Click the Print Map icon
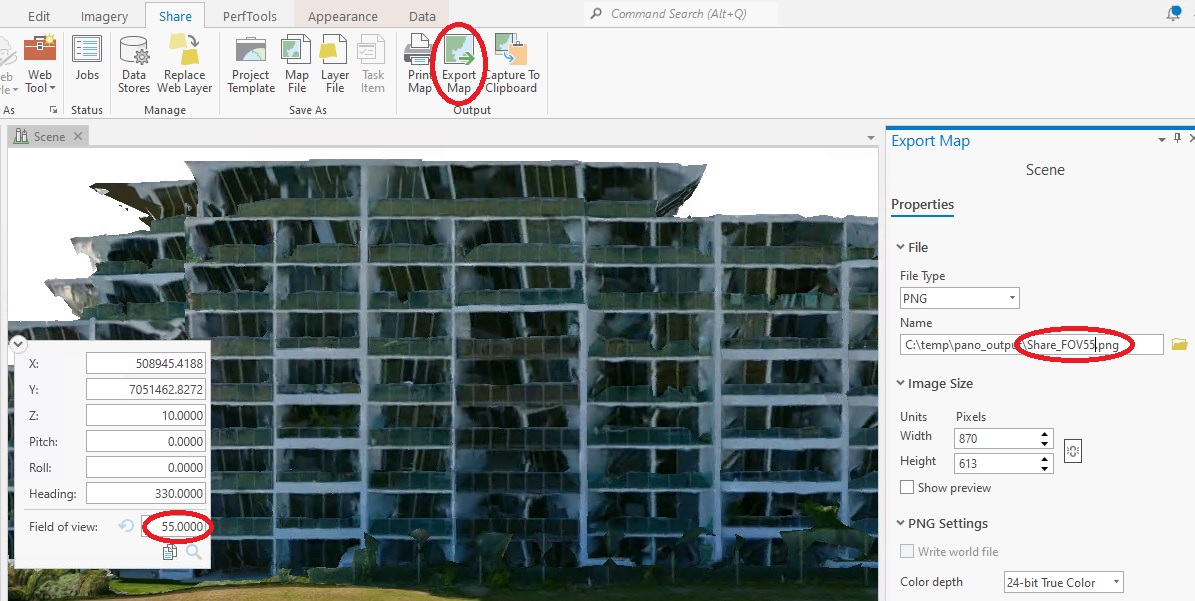Viewport: 1195px width, 601px height. click(x=418, y=50)
